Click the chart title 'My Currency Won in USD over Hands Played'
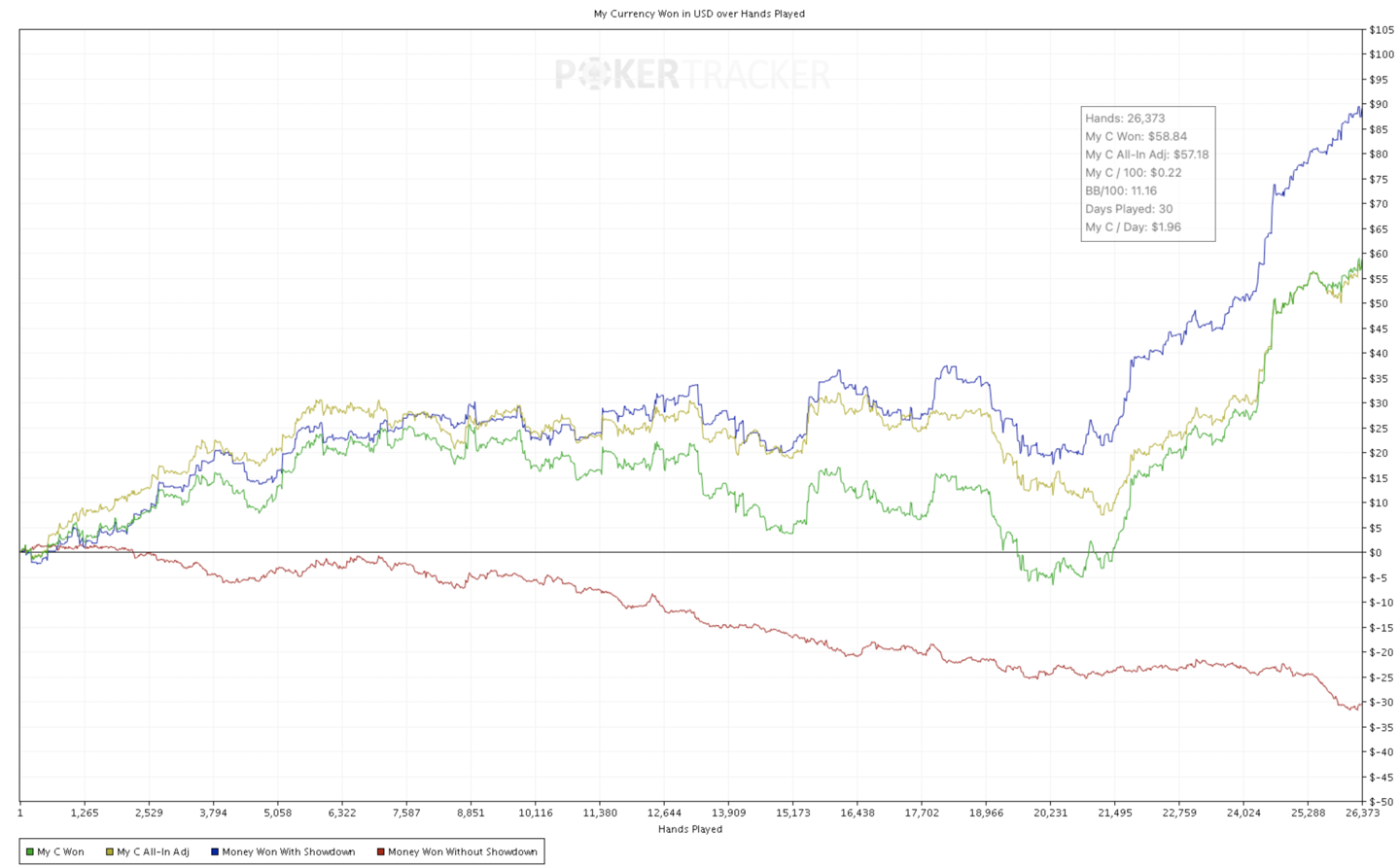The image size is (1400, 868). point(699,14)
